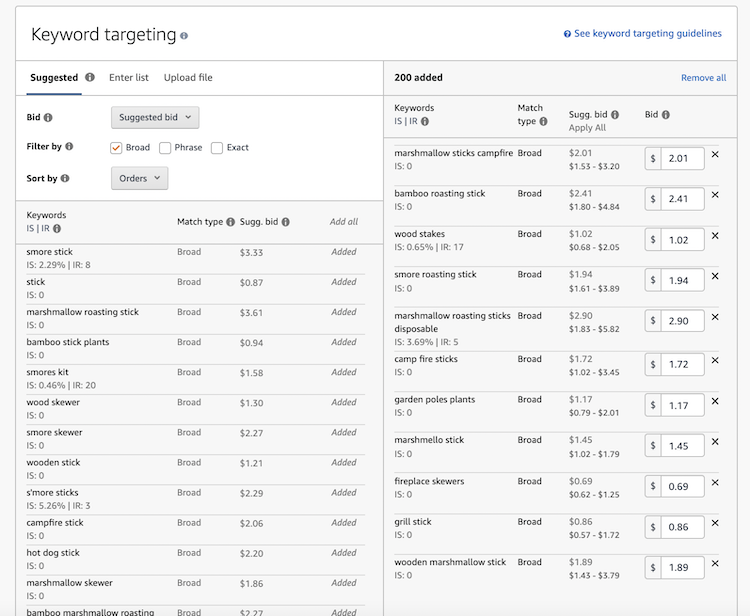Viewport: 750px width, 616px height.
Task: Enable the Phrase match type checkbox
Action: [x=165, y=148]
